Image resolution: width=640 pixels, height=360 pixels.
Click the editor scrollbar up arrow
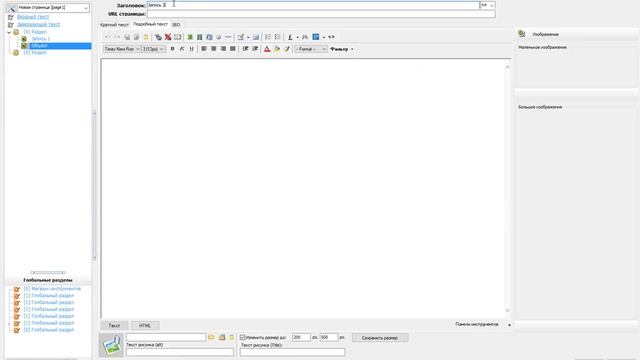[507, 67]
